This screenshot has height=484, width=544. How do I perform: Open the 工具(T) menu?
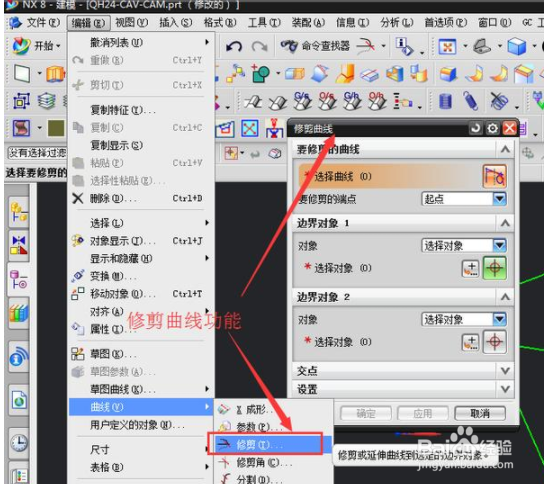(x=264, y=23)
